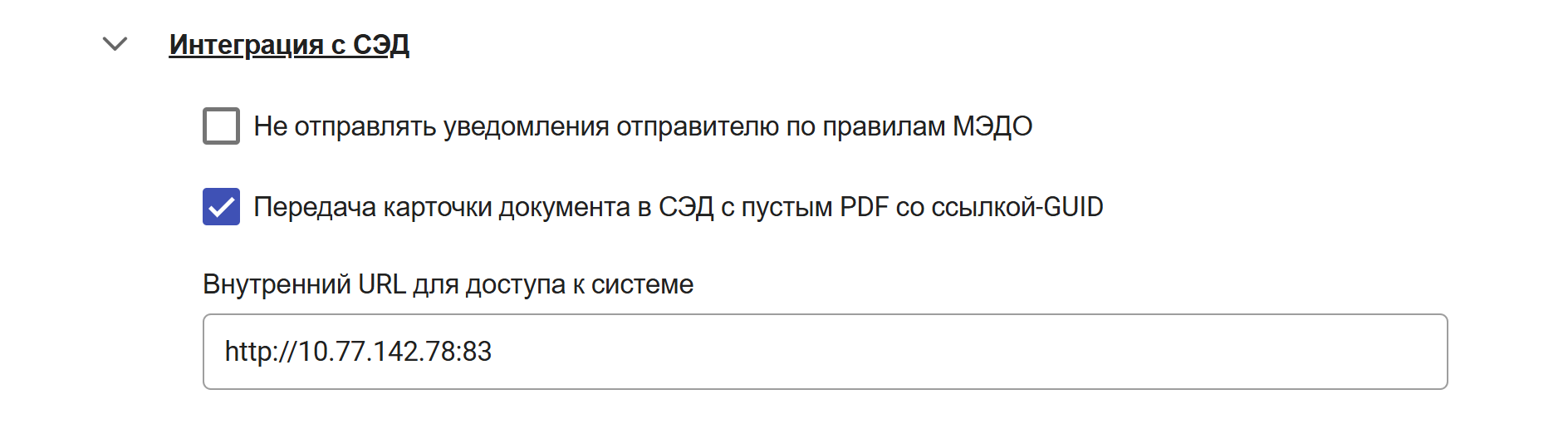Click the Передача карточки документа label text

[x=678, y=207]
